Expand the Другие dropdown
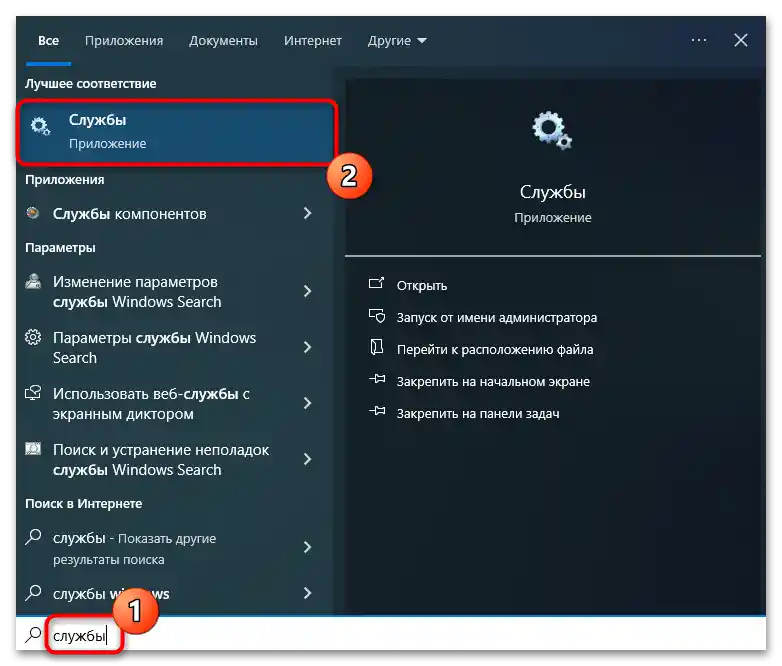Image resolution: width=782 pixels, height=666 pixels. click(397, 40)
